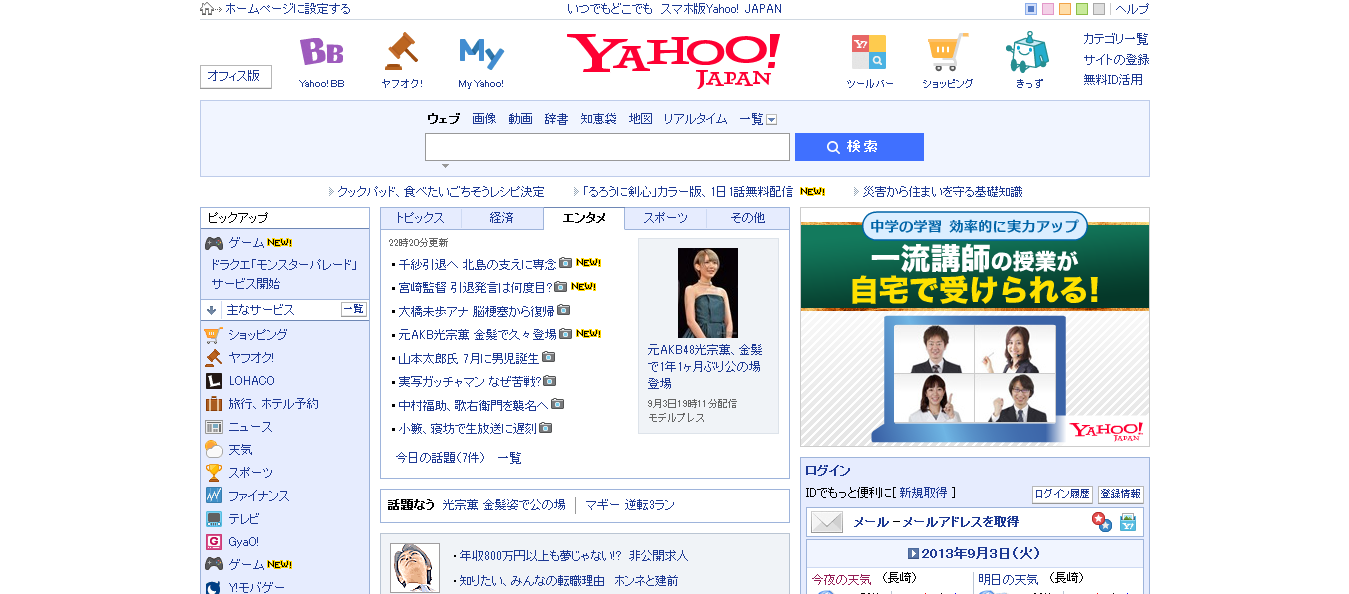Open the Yahoo! BB icon
This screenshot has height=594, width=1349.
(321, 52)
